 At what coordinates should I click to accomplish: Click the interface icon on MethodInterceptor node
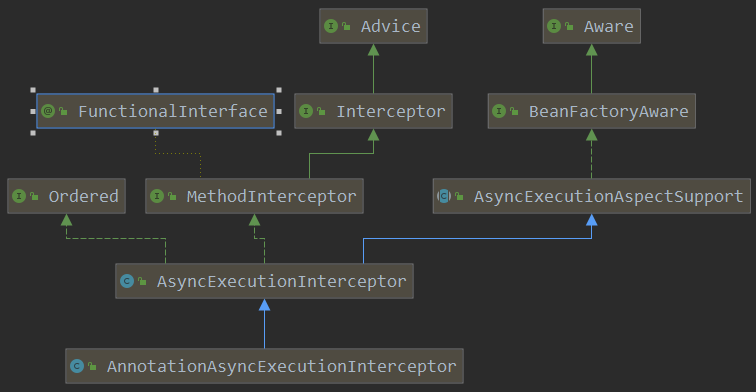[157, 196]
